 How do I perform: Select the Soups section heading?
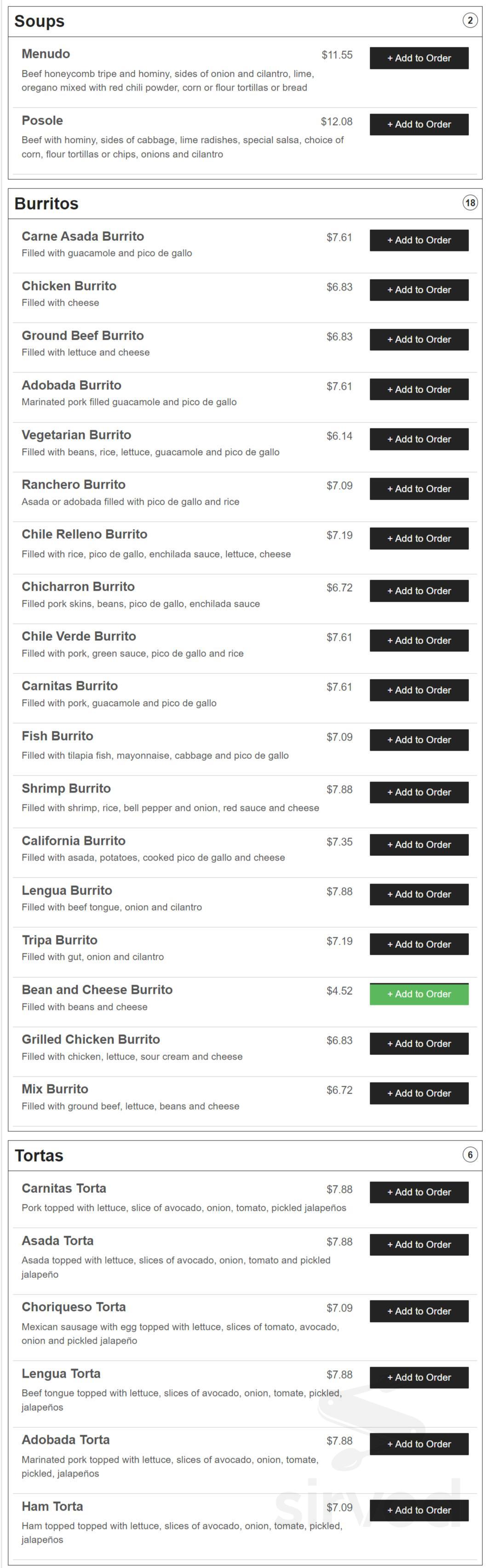pyautogui.click(x=38, y=20)
